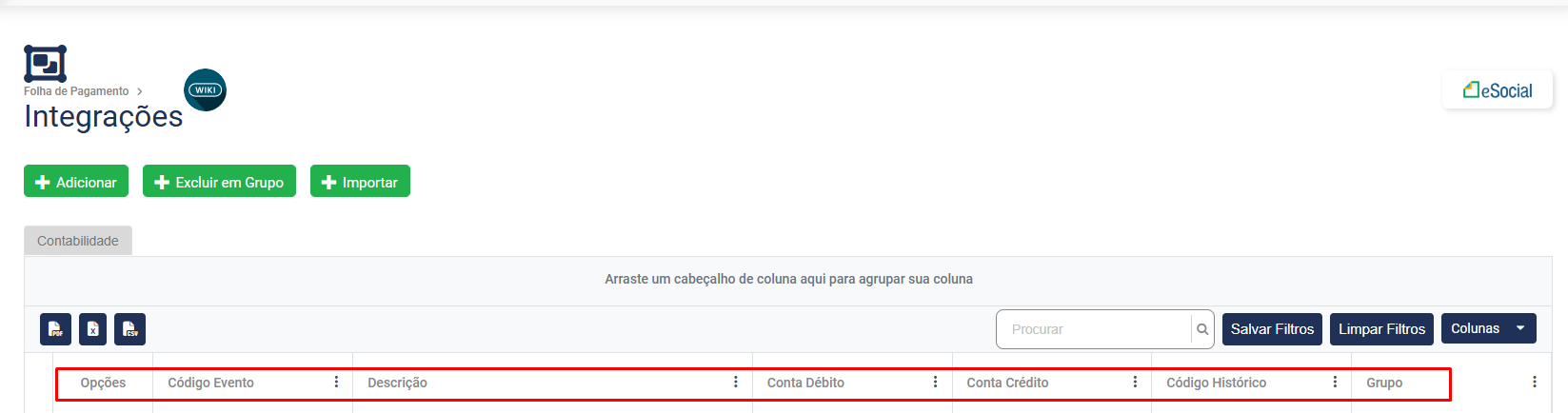Screen dimensions: 1568x413
Task: Open Conta Débito column menu
Action: tap(936, 383)
